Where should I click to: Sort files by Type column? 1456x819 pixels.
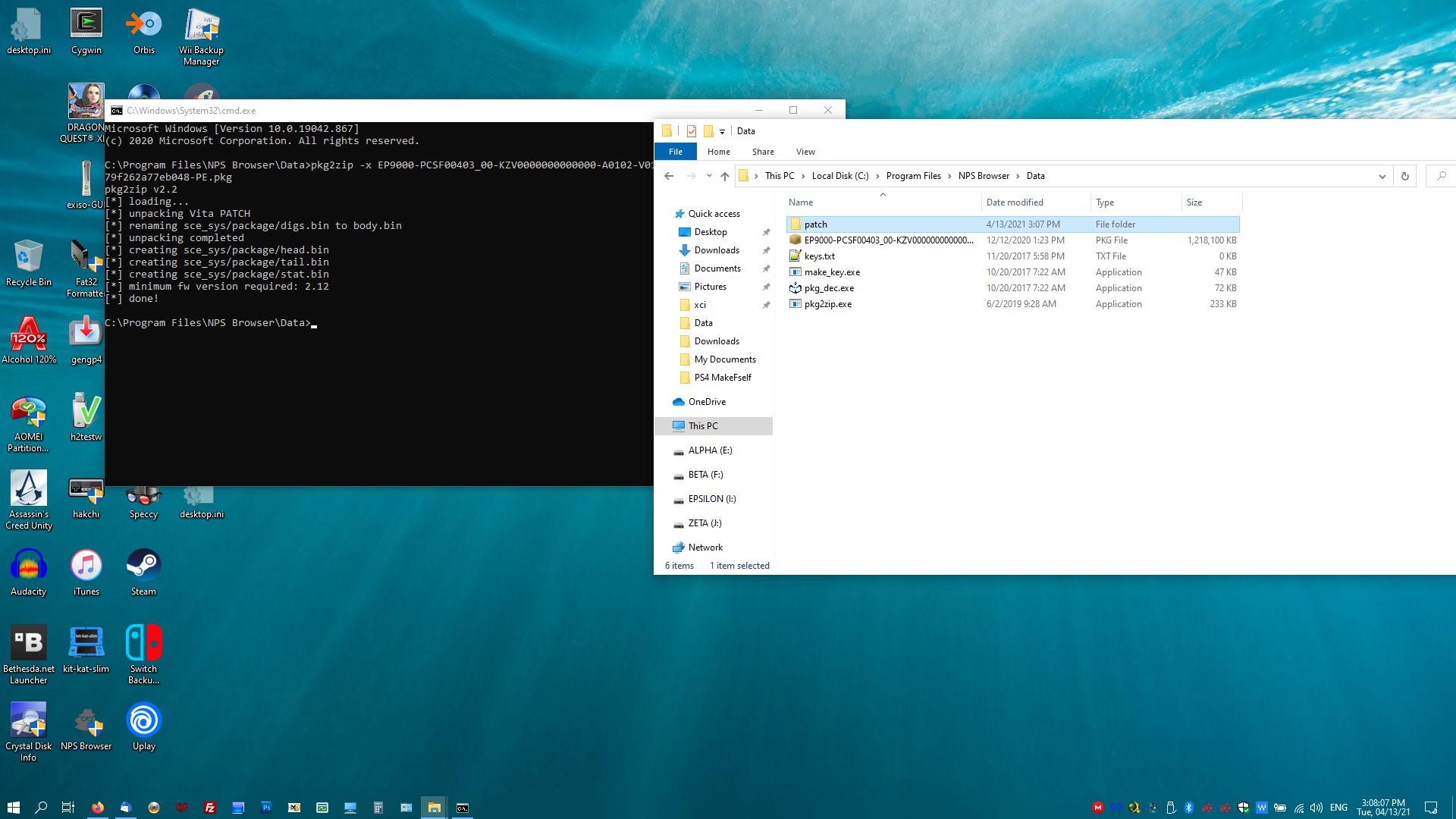(x=1136, y=202)
